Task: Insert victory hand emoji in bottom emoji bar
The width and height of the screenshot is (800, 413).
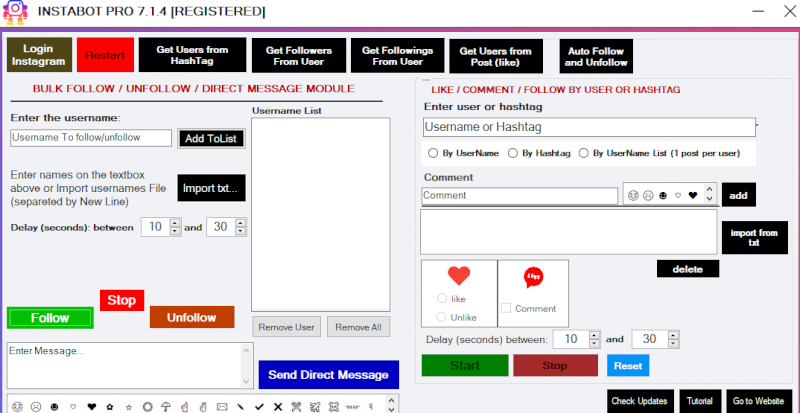Action: point(203,407)
